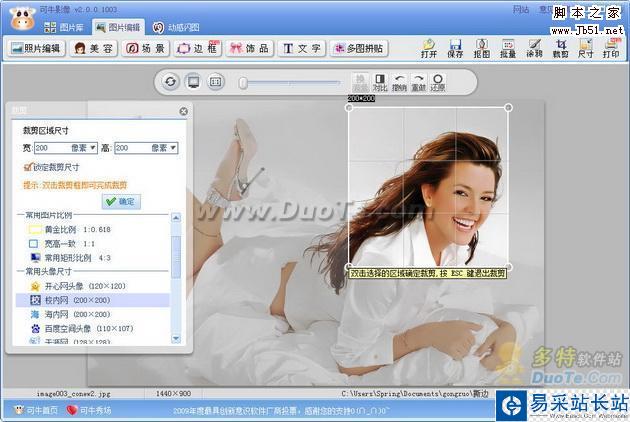Viewport: 630px width, 422px height.
Task: Switch to 动感闪图 tab
Action: click(176, 27)
